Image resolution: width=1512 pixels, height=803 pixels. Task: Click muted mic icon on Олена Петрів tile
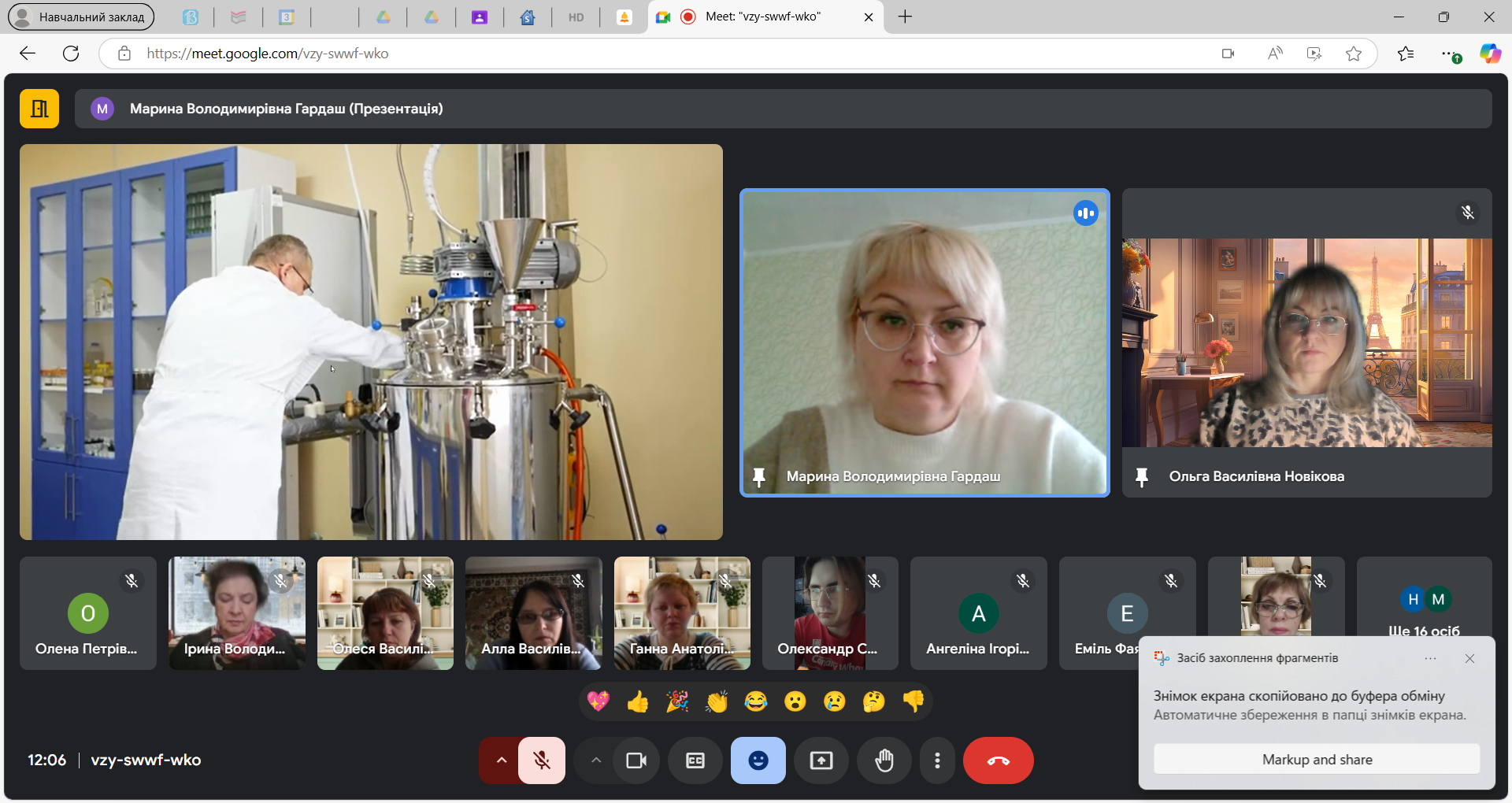pyautogui.click(x=132, y=581)
